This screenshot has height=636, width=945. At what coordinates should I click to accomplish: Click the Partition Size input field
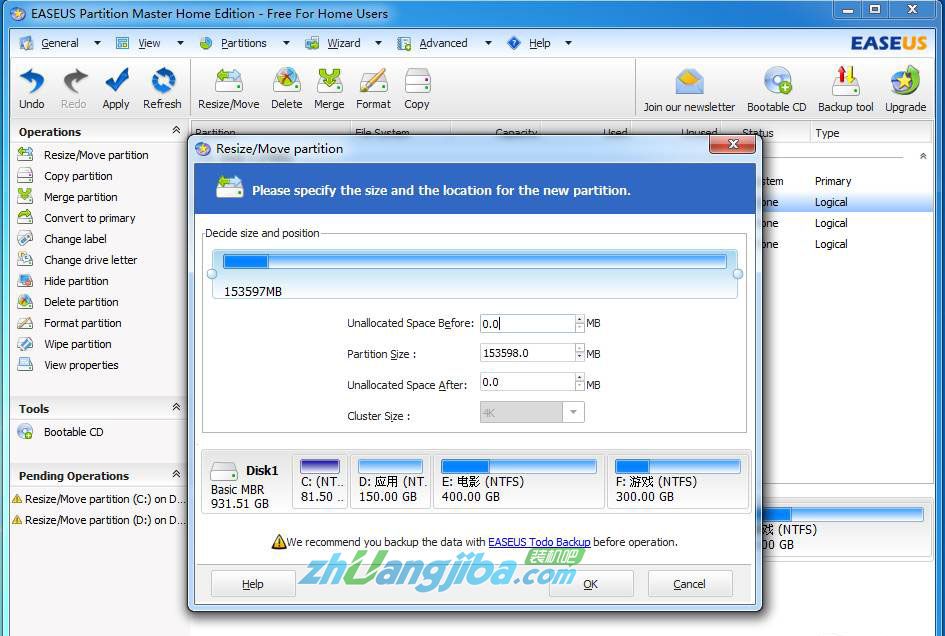coord(527,353)
